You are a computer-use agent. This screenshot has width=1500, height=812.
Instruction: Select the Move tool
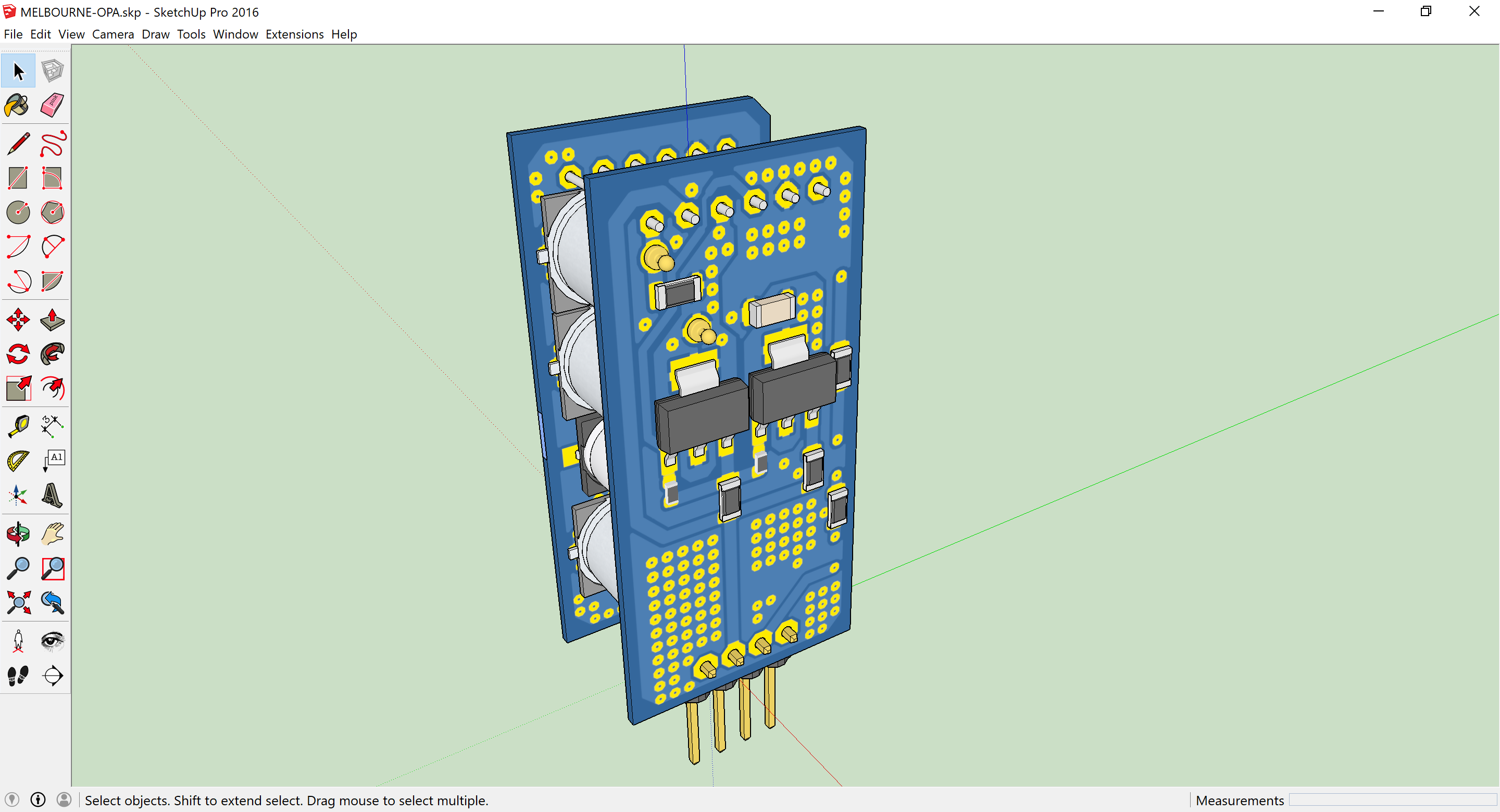pos(18,320)
